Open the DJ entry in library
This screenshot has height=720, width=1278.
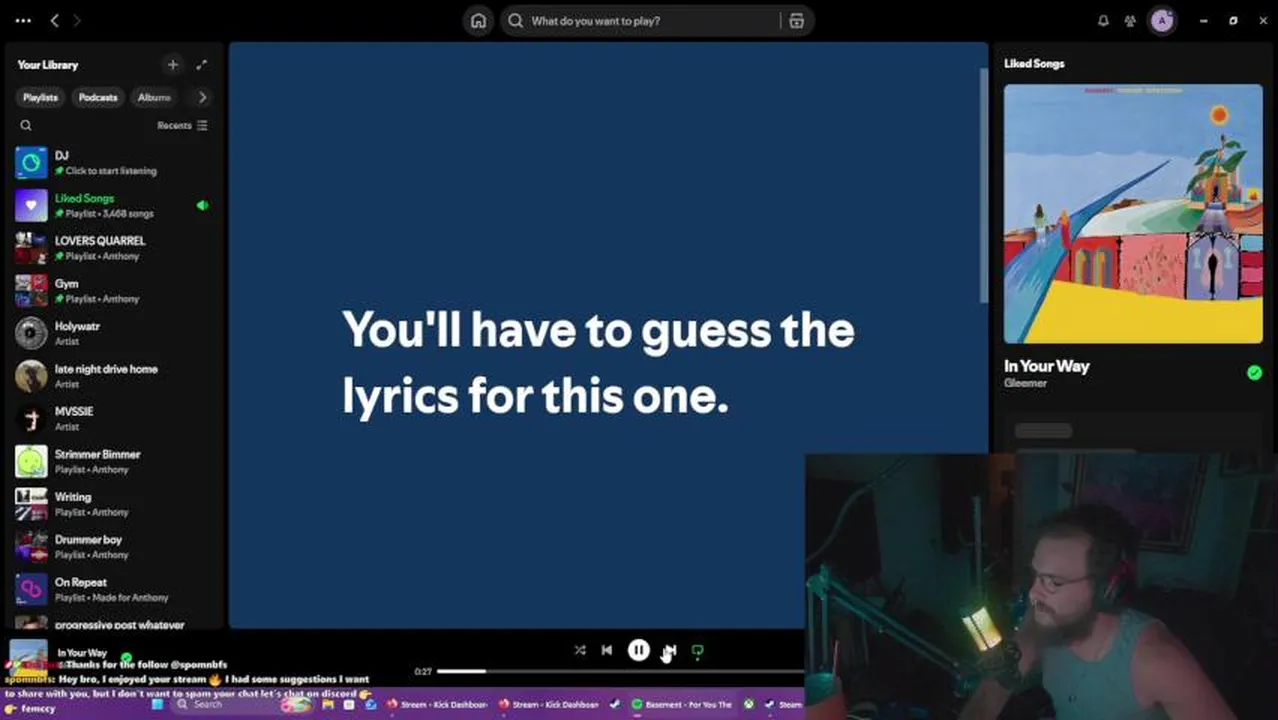[x=112, y=162]
